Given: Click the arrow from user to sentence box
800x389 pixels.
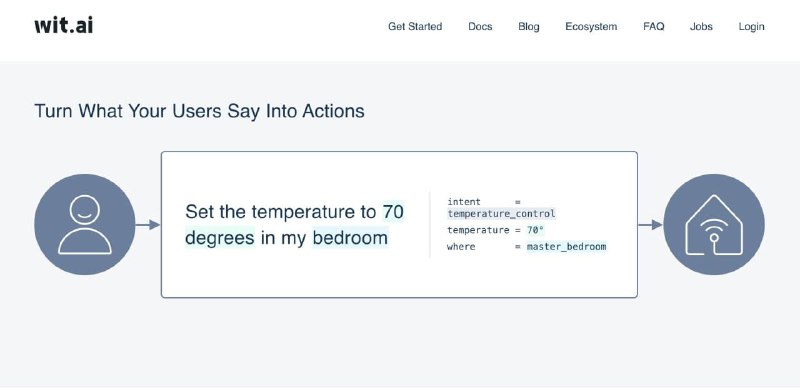Looking at the screenshot, I should 148,225.
